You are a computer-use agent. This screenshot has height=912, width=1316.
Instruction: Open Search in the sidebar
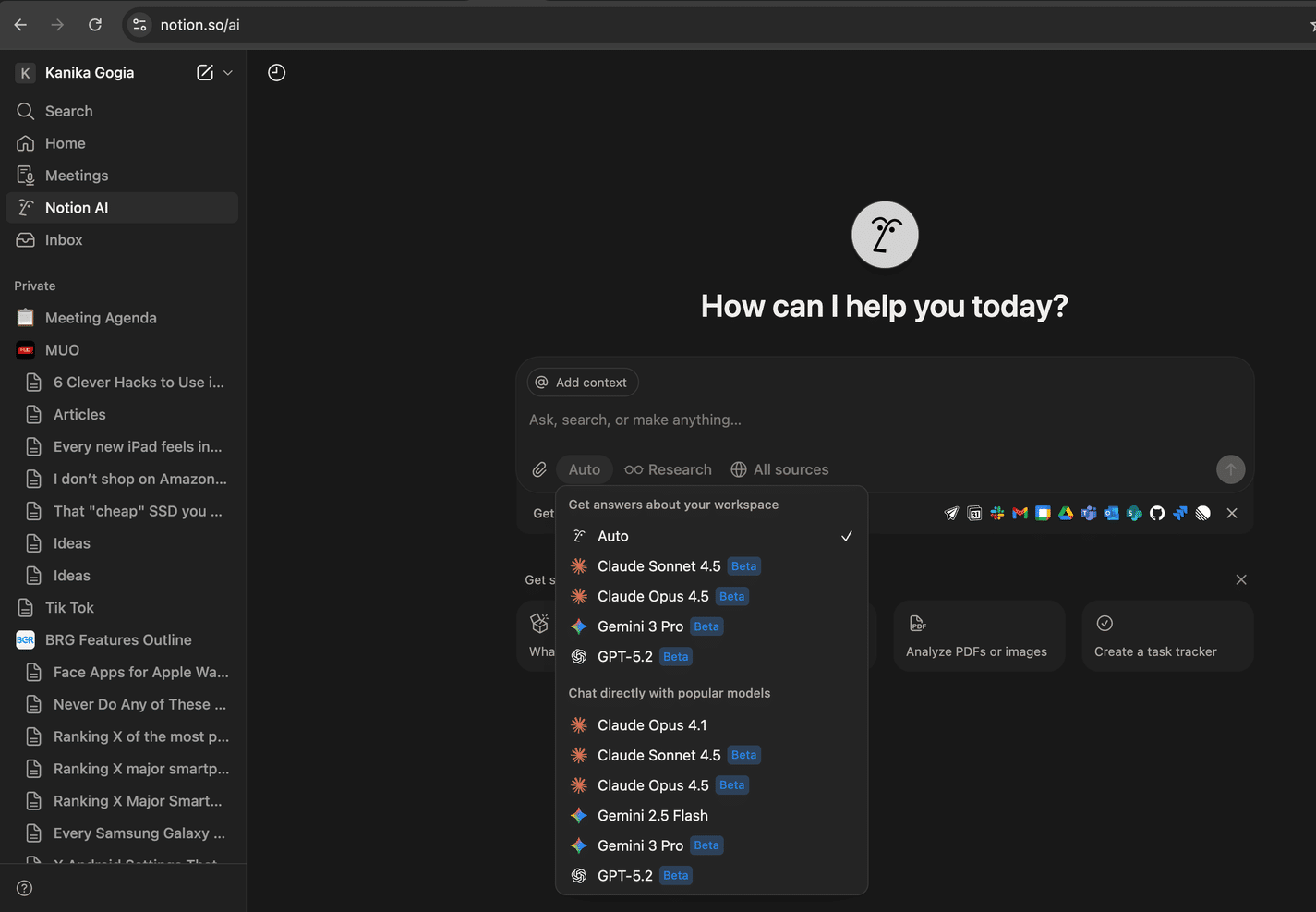click(122, 111)
